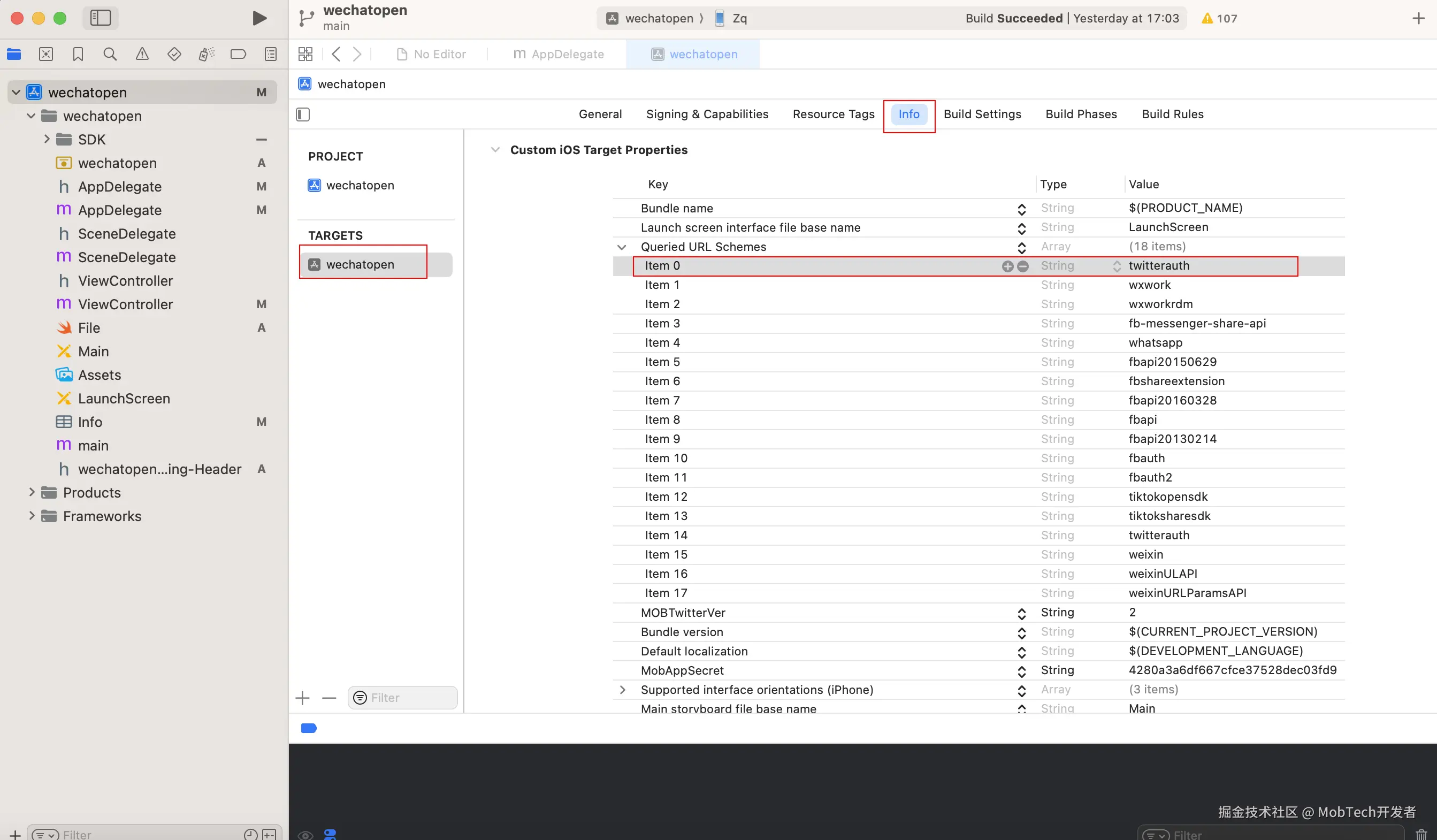Viewport: 1437px width, 840px height.
Task: Expand Supported interface orientations (iPhone)
Action: pyautogui.click(x=622, y=690)
